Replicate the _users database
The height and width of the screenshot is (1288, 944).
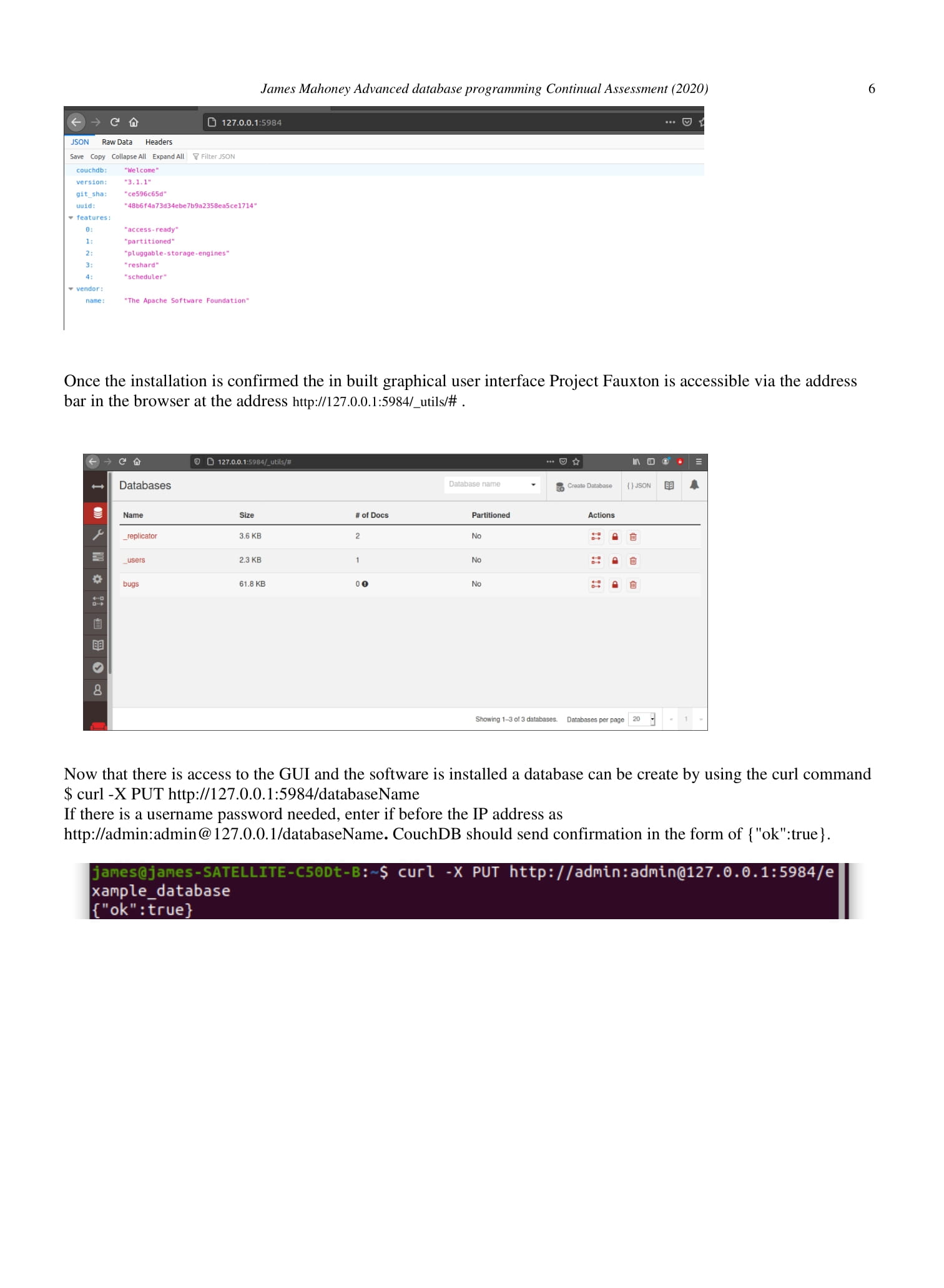596,561
